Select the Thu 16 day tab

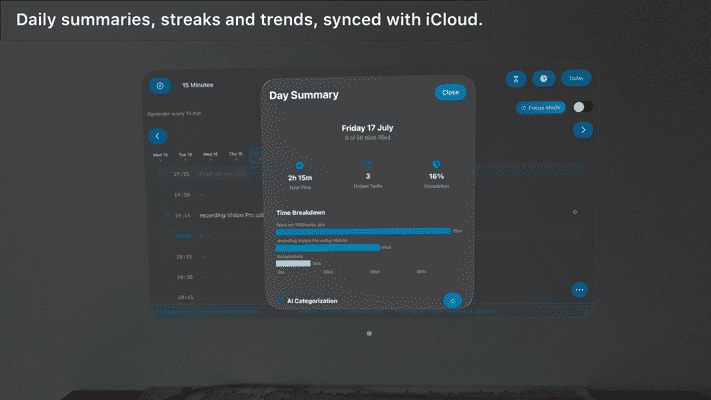236,155
